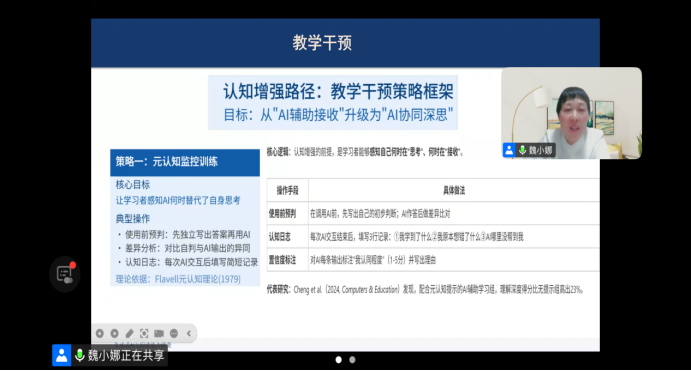
Task: Select the speaker video thumbnail
Action: (x=572, y=113)
